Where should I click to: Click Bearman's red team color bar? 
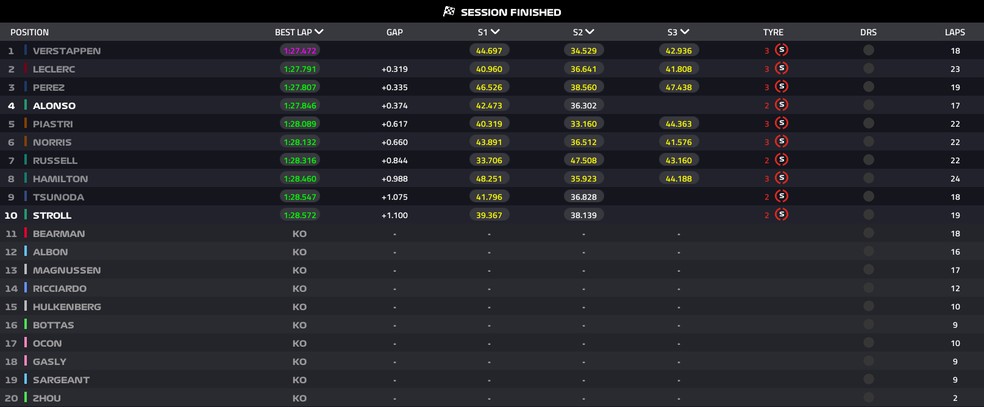coord(26,233)
